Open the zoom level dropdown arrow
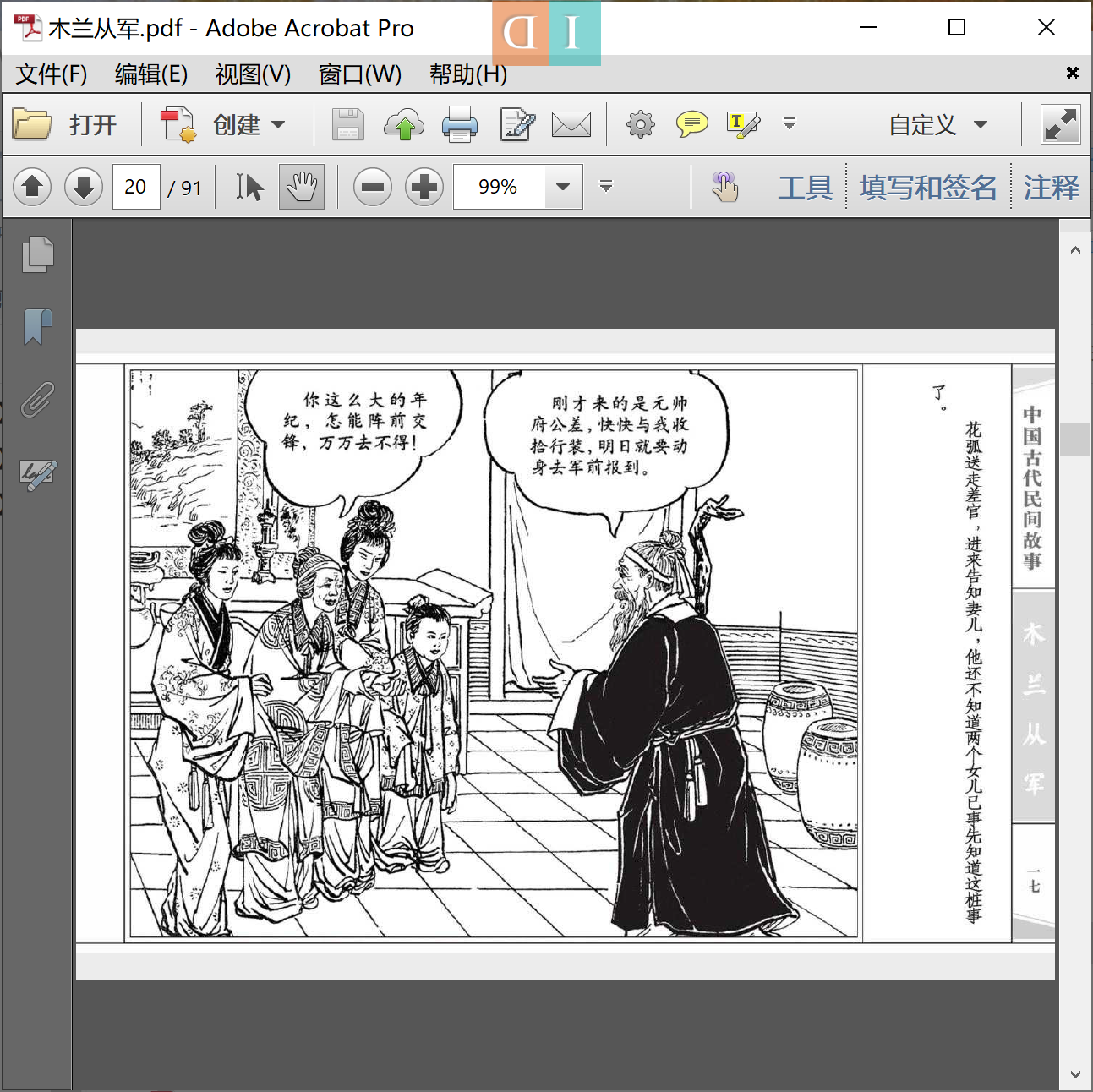Viewport: 1093px width, 1092px height. 563,187
